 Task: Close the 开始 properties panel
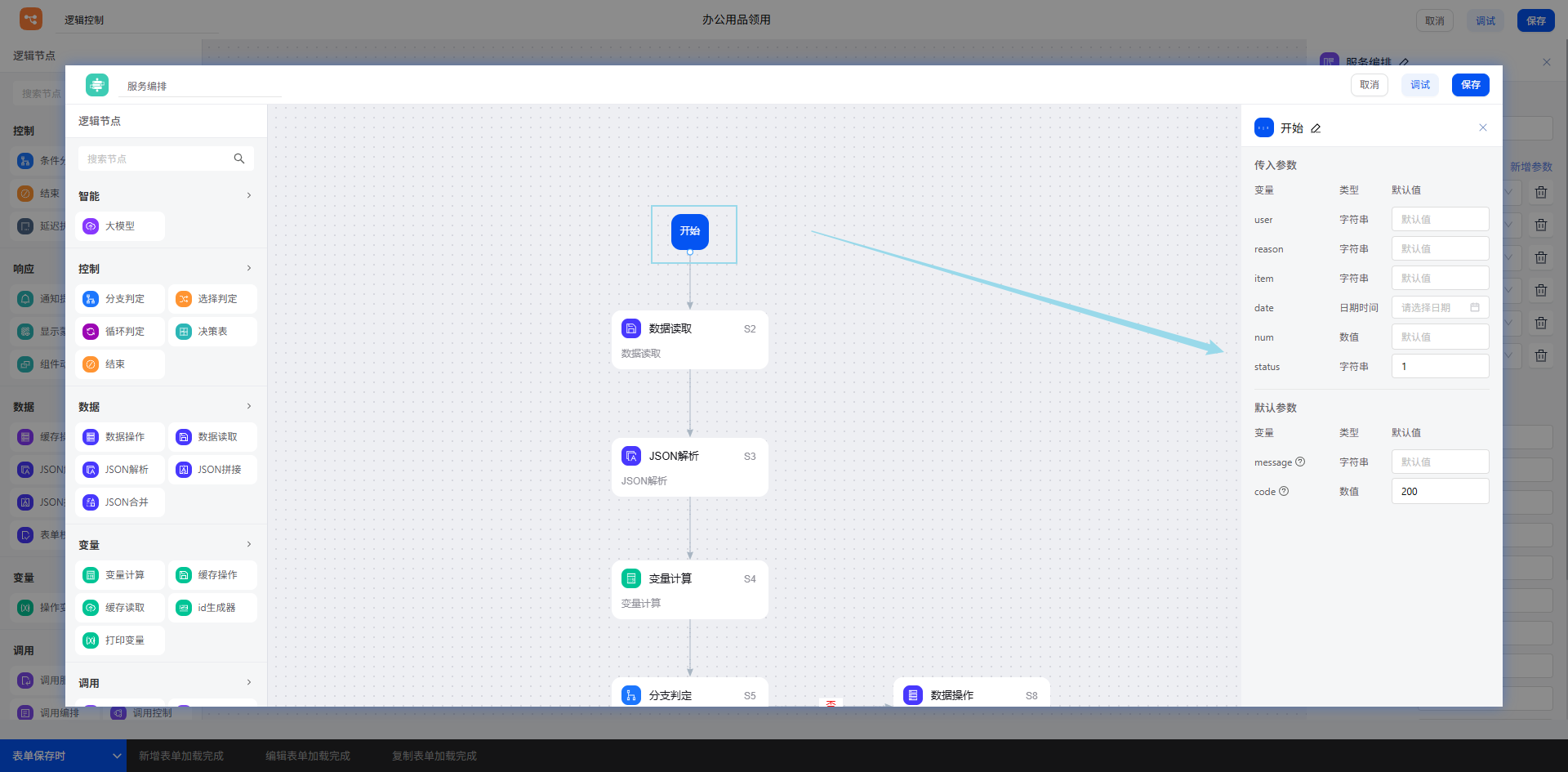tap(1483, 127)
